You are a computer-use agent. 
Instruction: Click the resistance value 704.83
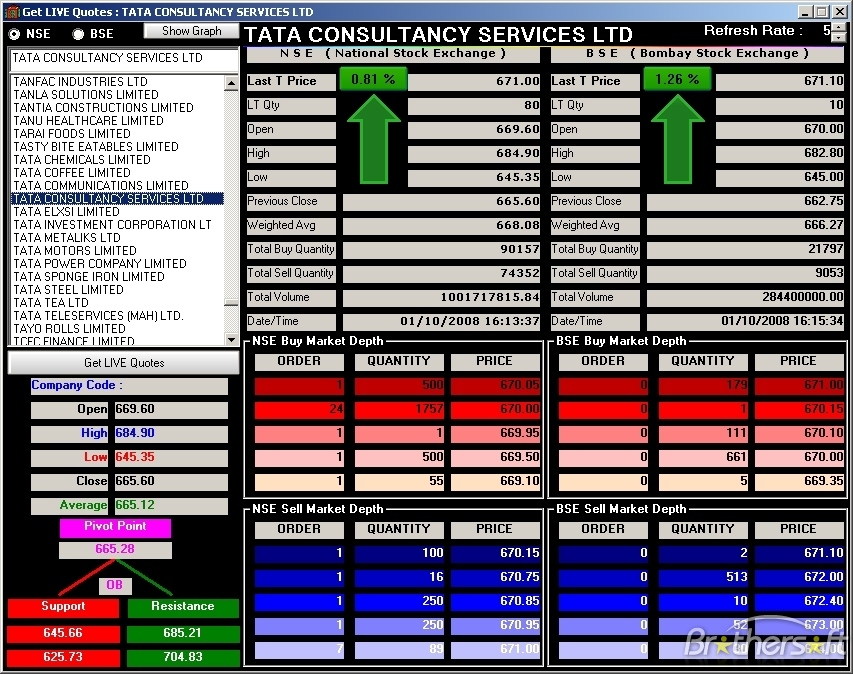click(x=183, y=658)
